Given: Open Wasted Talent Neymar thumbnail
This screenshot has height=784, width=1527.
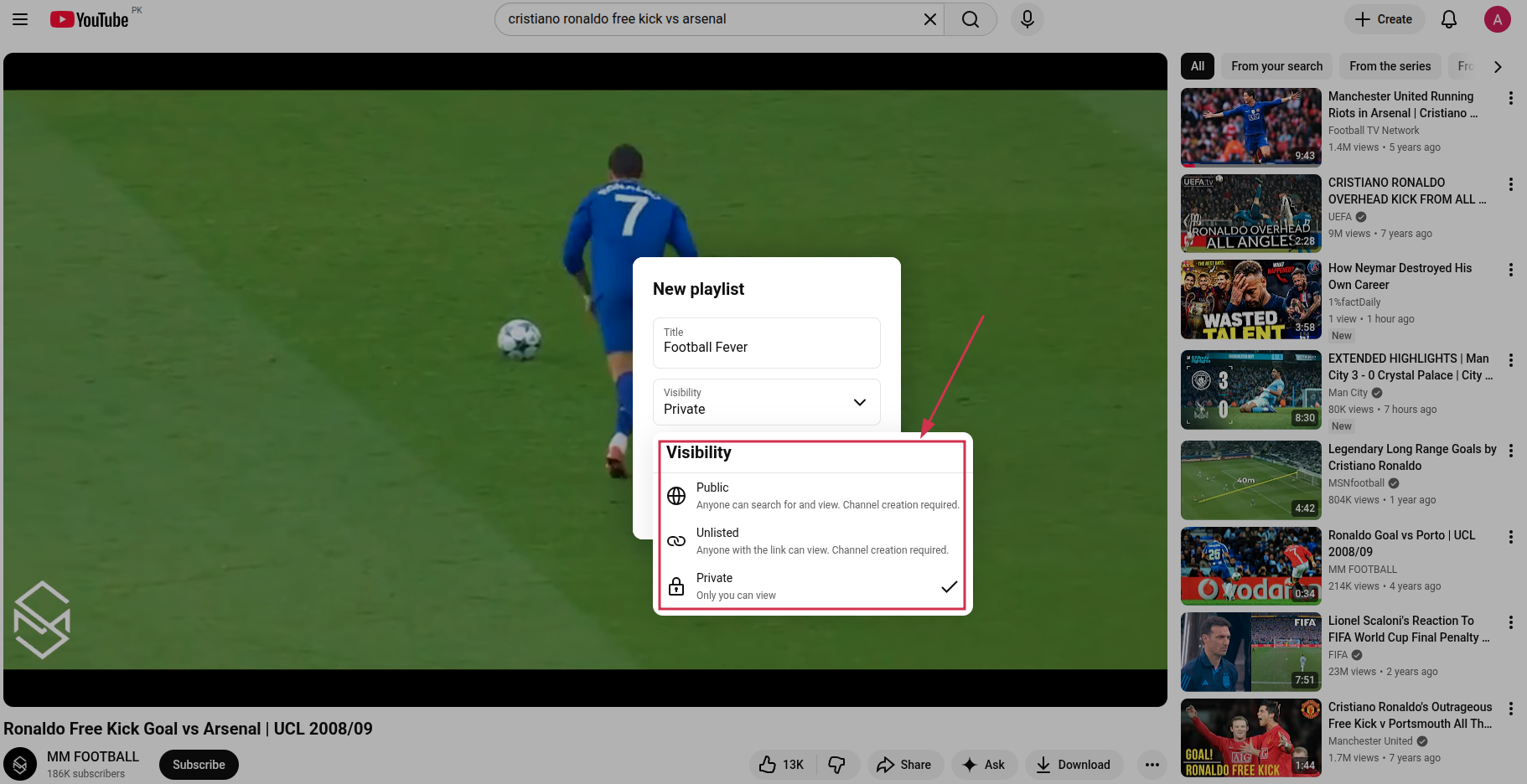Looking at the screenshot, I should [1251, 299].
